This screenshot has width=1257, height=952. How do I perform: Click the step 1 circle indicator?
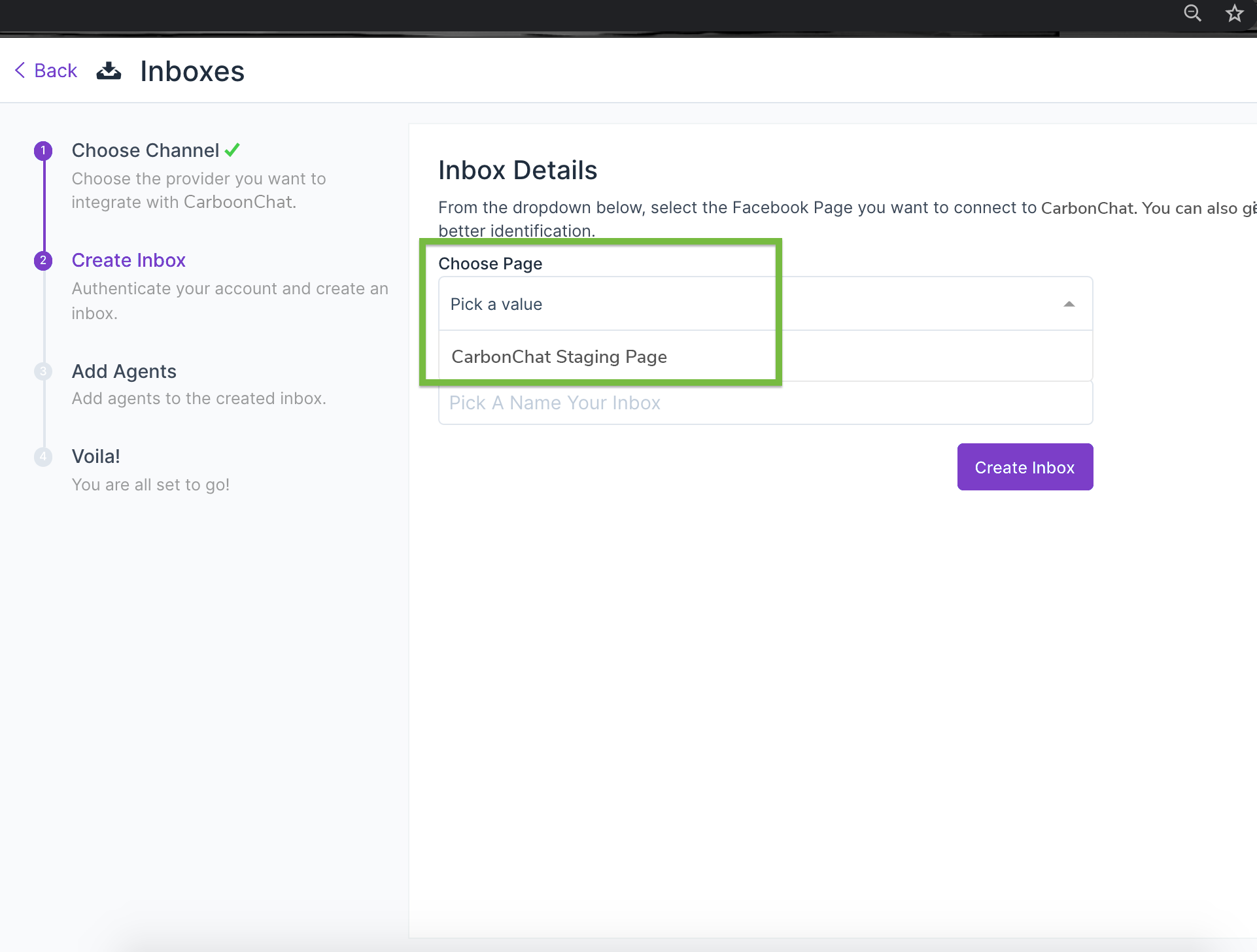(43, 151)
